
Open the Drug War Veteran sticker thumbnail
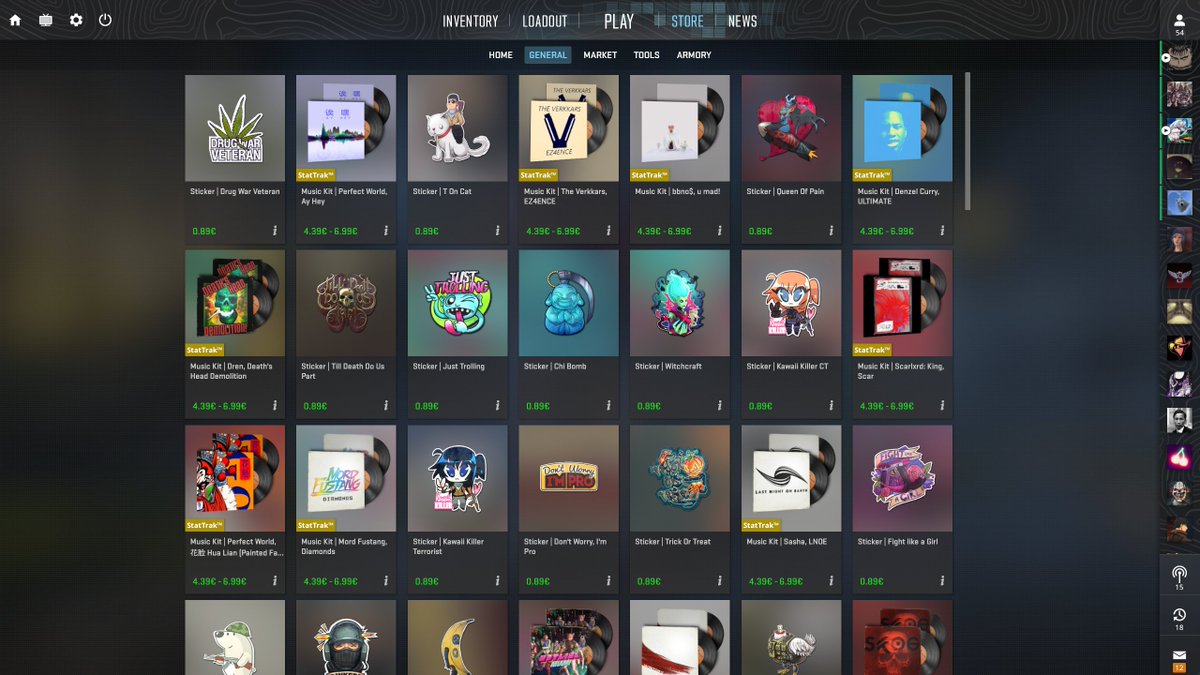click(x=235, y=128)
